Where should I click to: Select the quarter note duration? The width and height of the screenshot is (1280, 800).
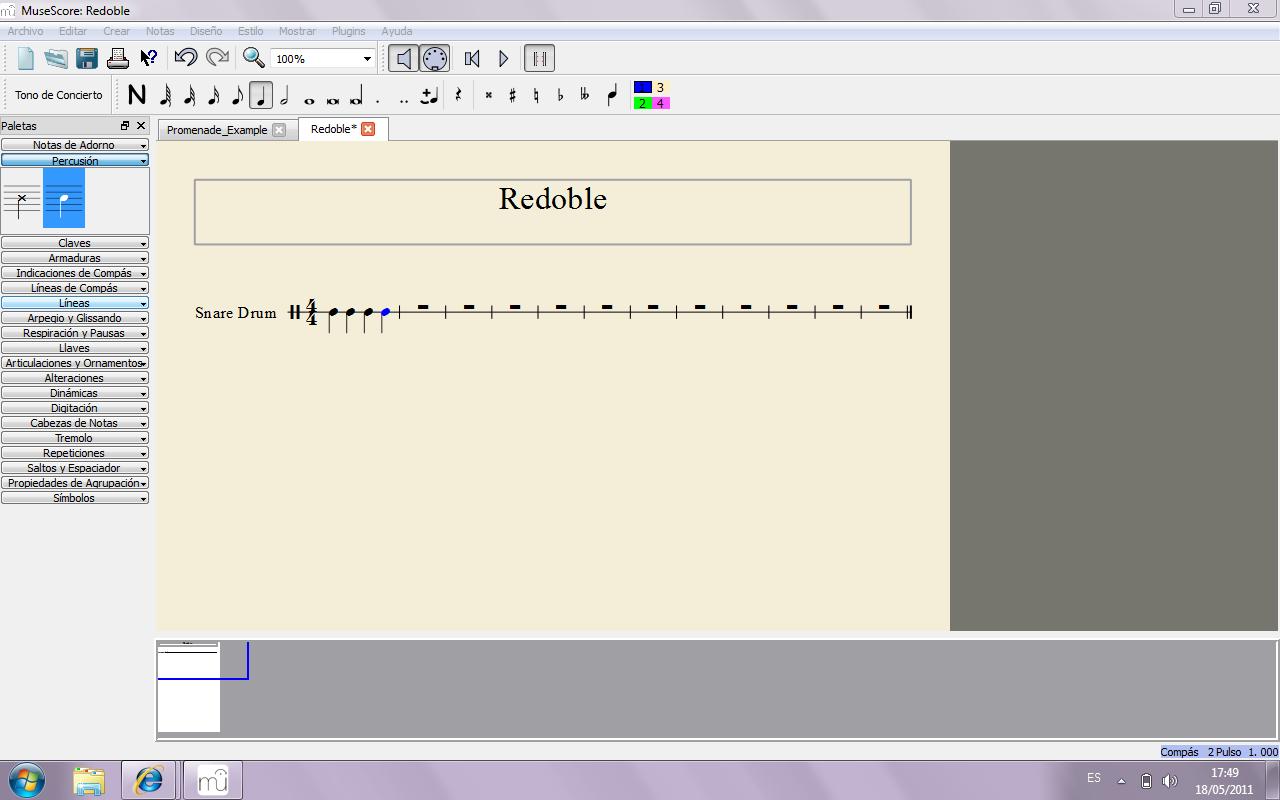pyautogui.click(x=260, y=94)
